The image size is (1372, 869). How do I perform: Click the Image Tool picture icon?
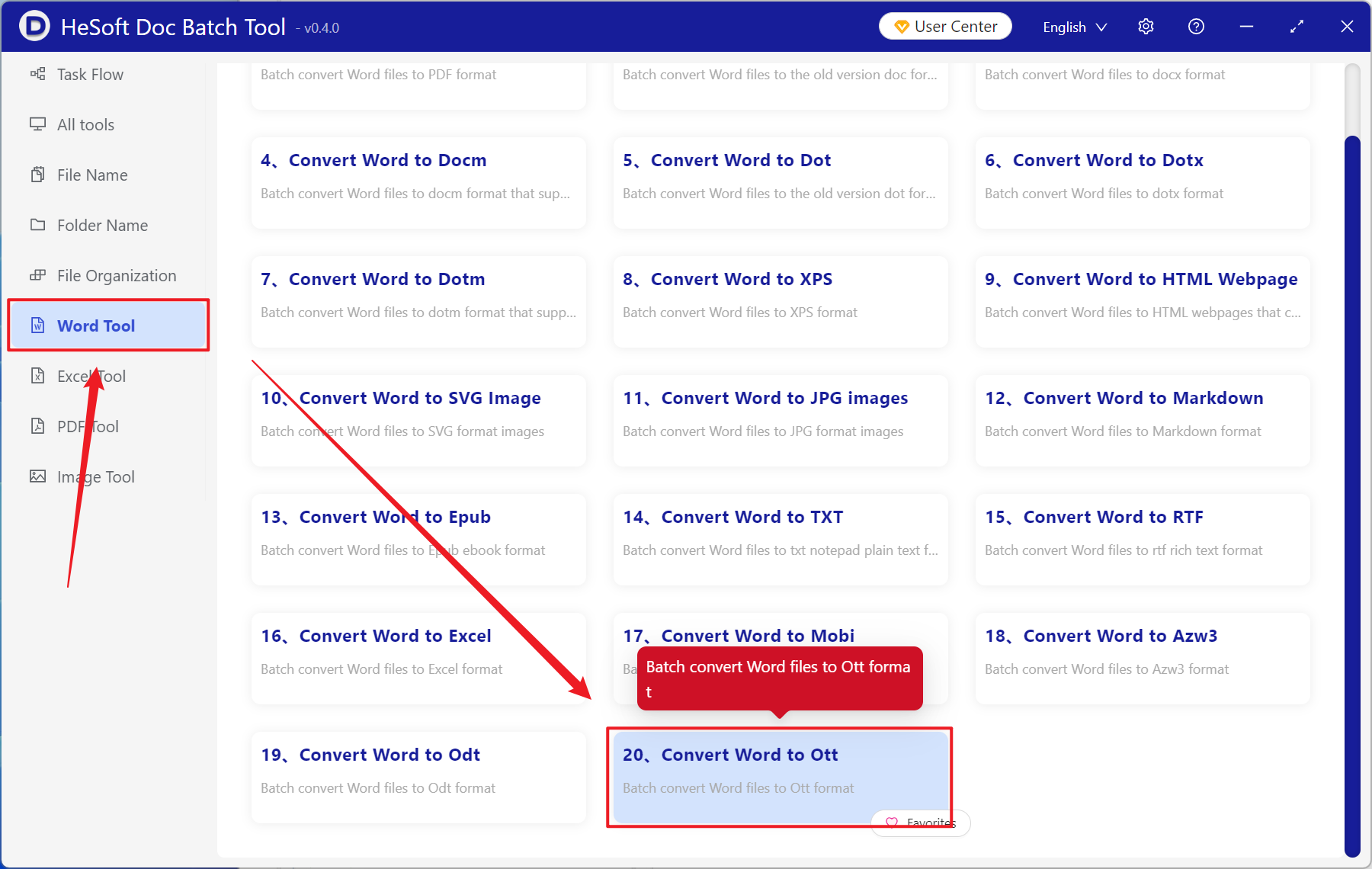(x=37, y=476)
